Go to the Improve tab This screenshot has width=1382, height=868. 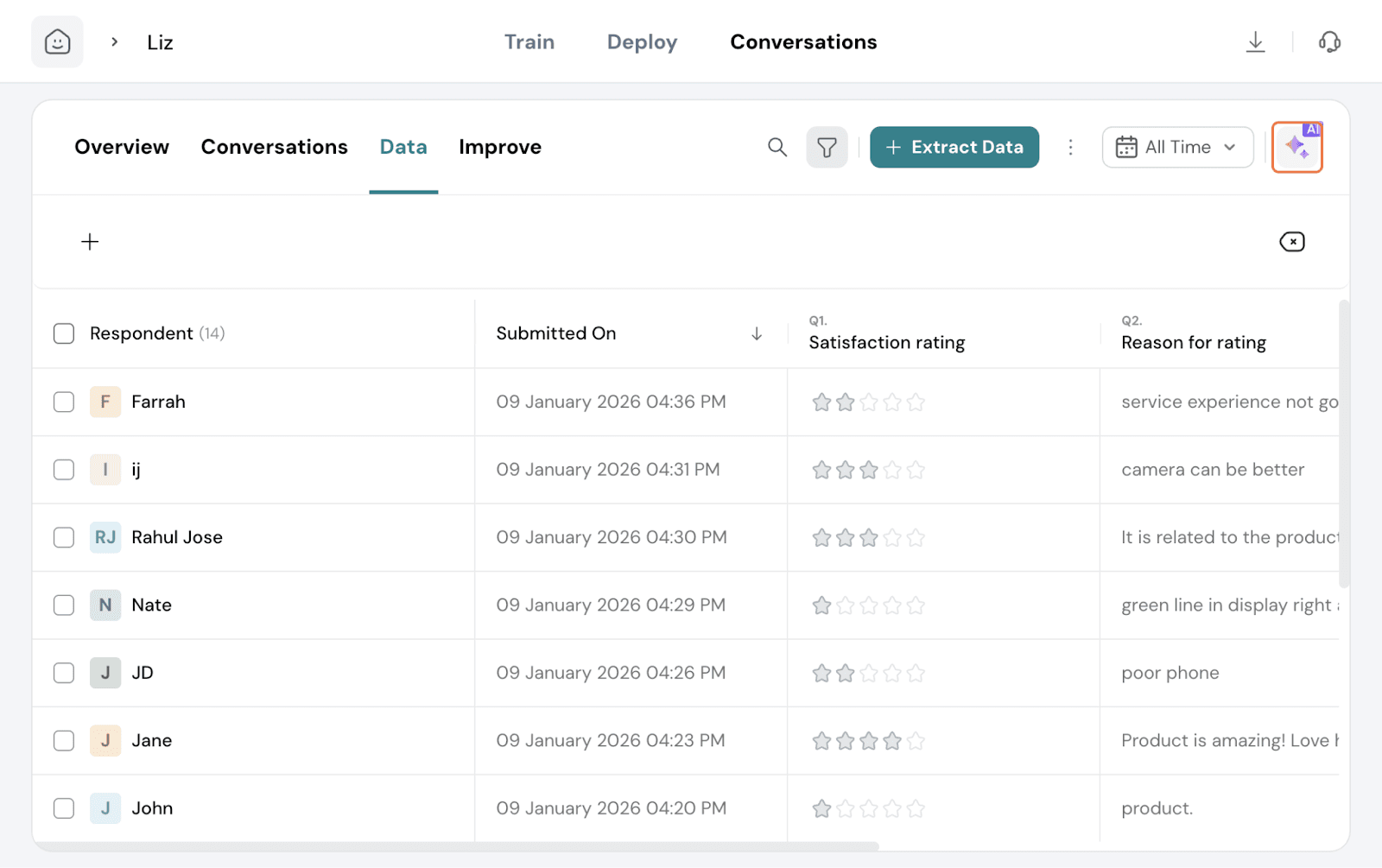(x=499, y=147)
